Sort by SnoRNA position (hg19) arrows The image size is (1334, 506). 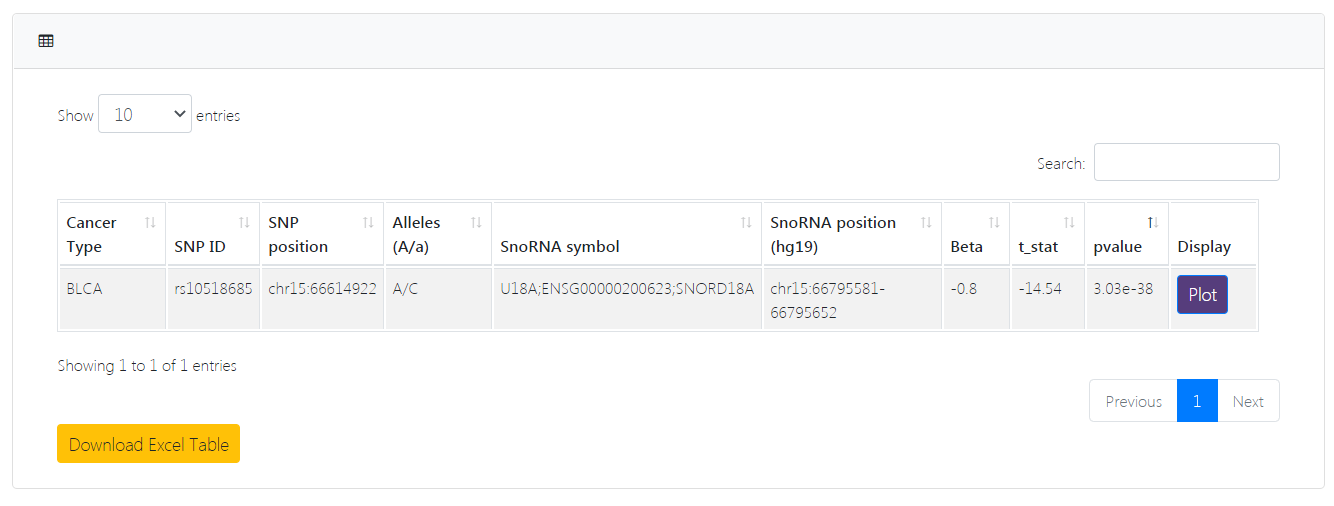click(x=926, y=222)
